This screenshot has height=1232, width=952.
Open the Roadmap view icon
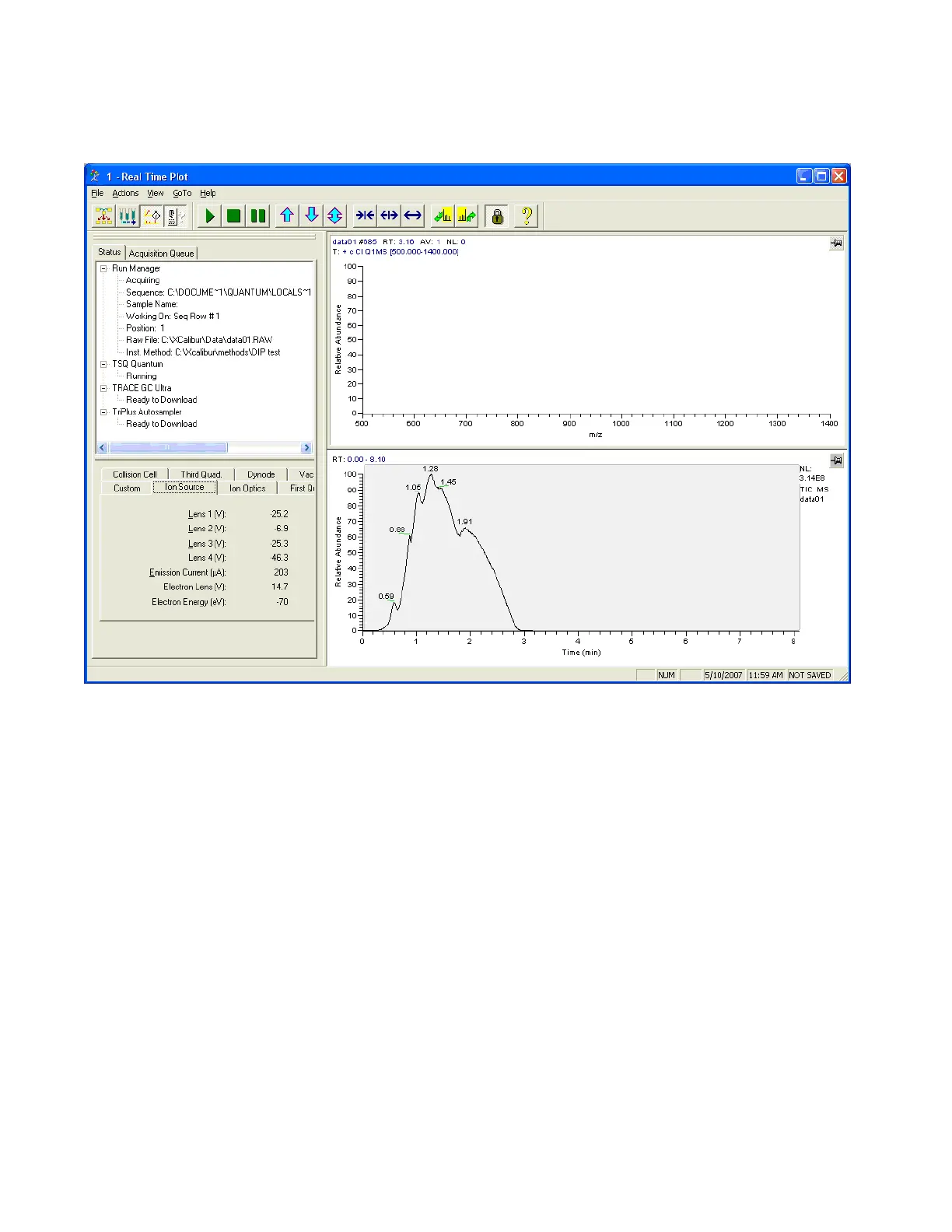(x=103, y=216)
